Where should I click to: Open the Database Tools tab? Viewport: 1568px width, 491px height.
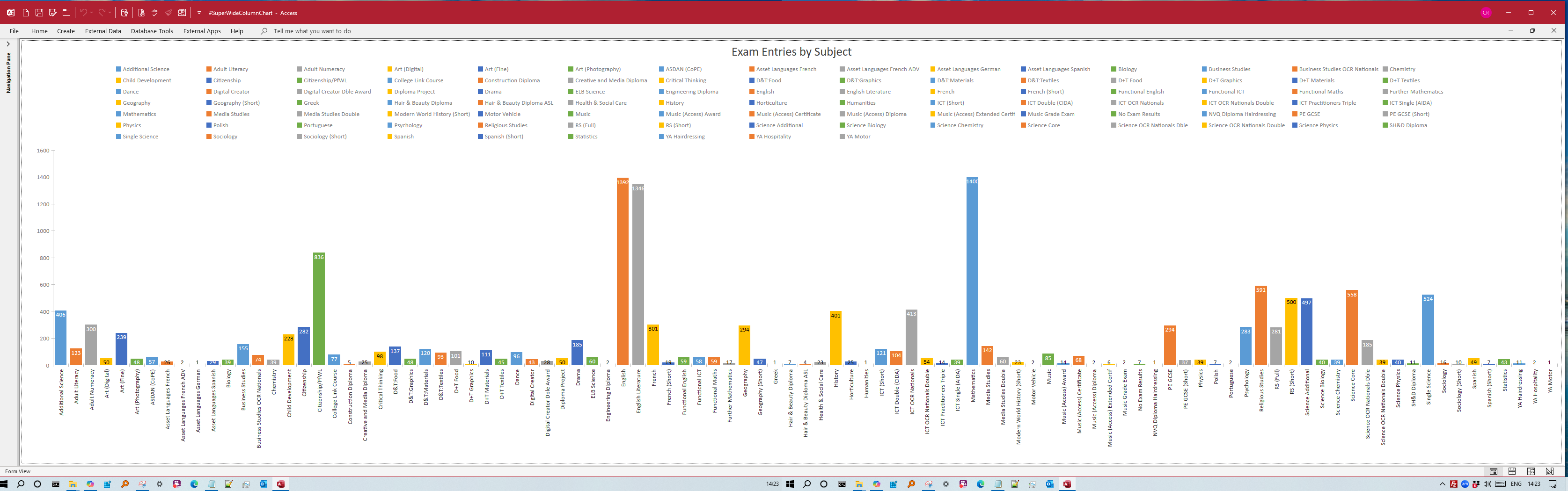tap(152, 31)
